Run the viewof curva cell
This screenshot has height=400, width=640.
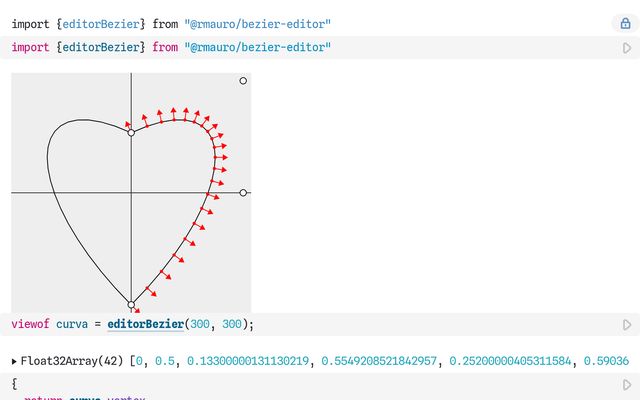tap(627, 325)
